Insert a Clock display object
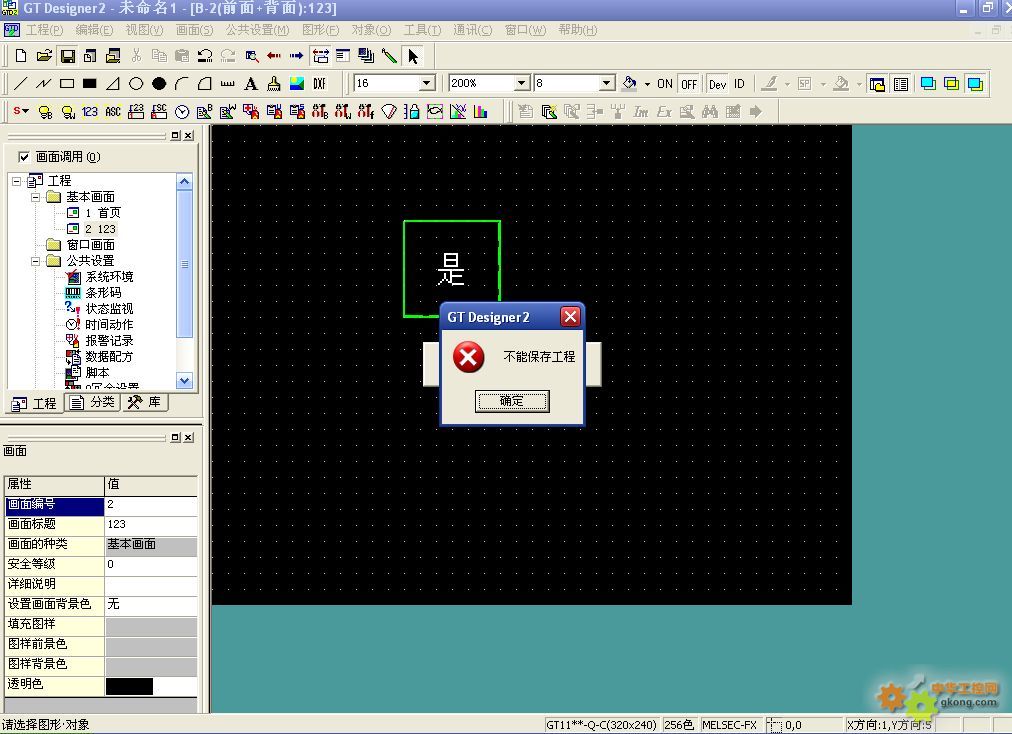Screen dimensions: 1012x734 click(182, 112)
